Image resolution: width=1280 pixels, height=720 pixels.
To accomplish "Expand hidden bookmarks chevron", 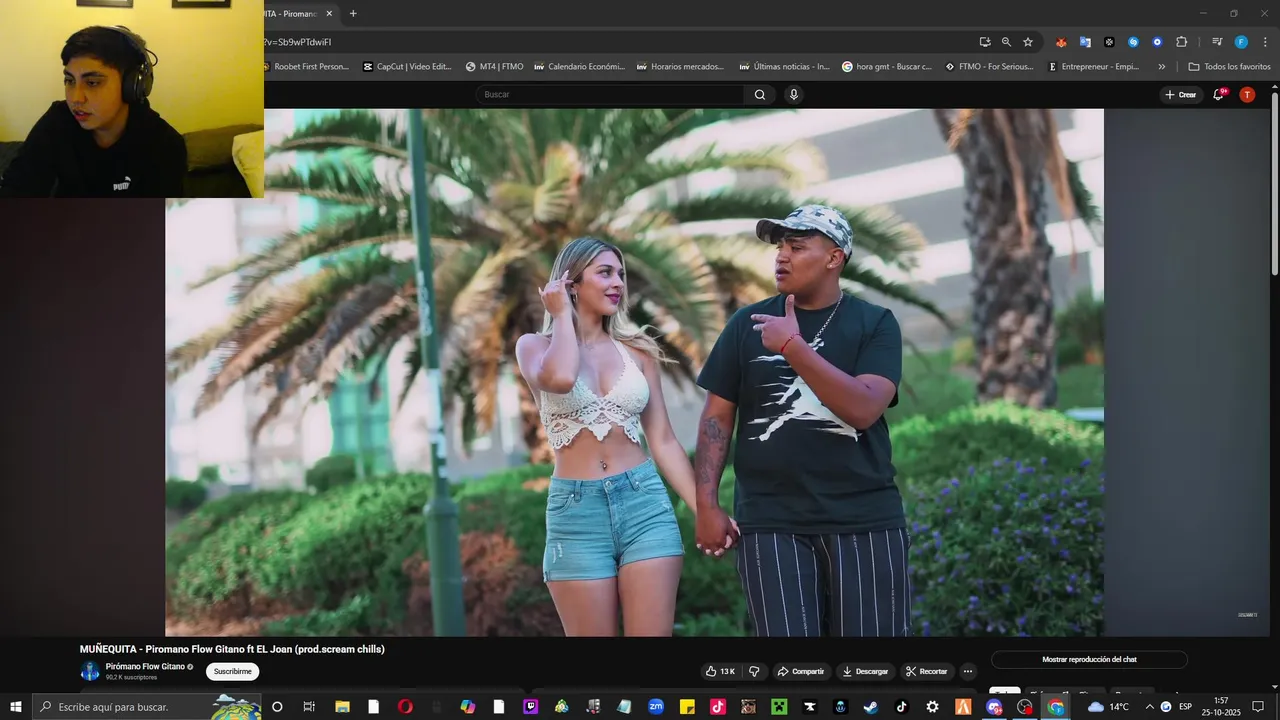I will tap(1161, 67).
